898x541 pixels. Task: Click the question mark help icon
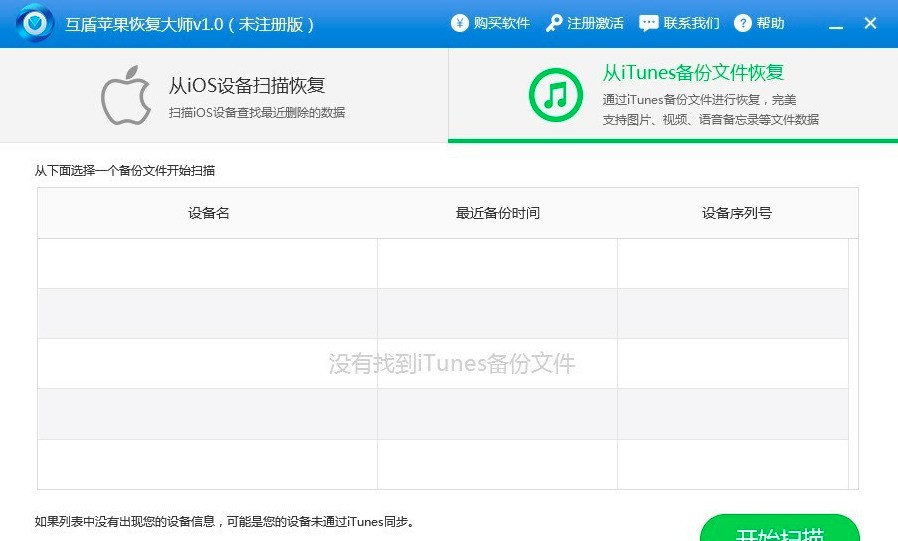743,23
